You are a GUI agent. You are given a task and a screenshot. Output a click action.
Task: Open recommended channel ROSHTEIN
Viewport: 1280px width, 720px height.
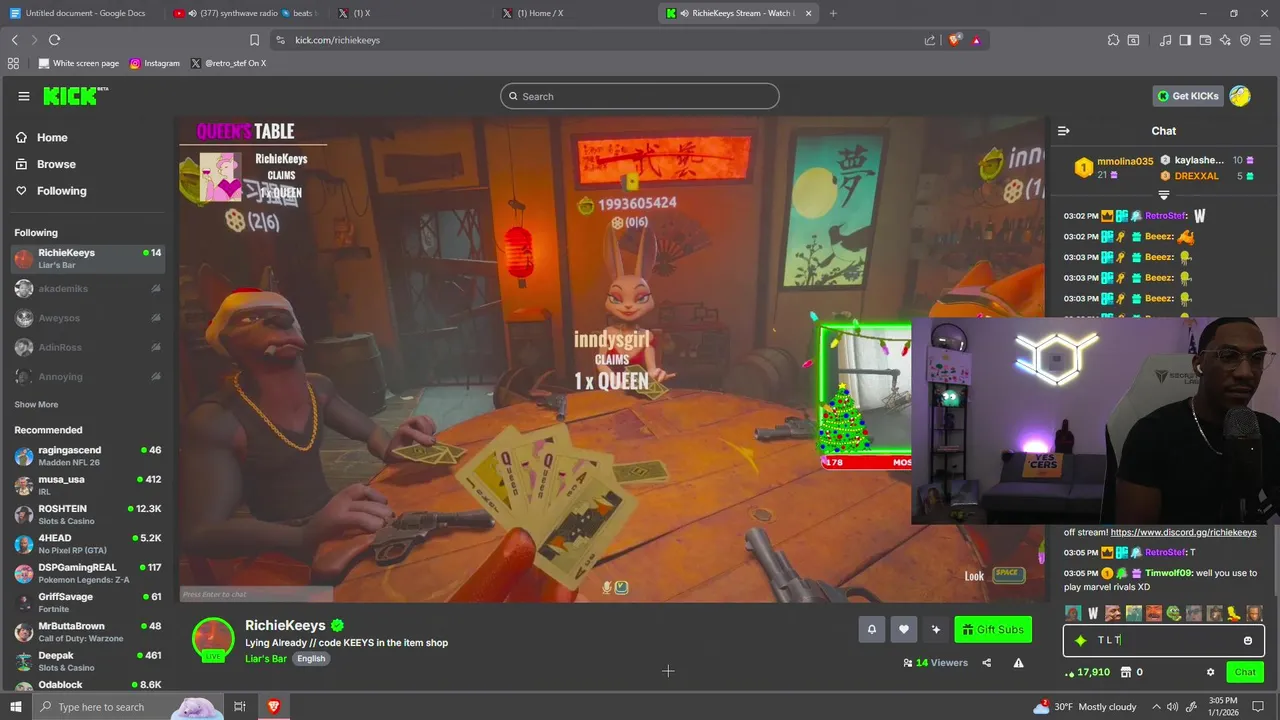[88, 514]
